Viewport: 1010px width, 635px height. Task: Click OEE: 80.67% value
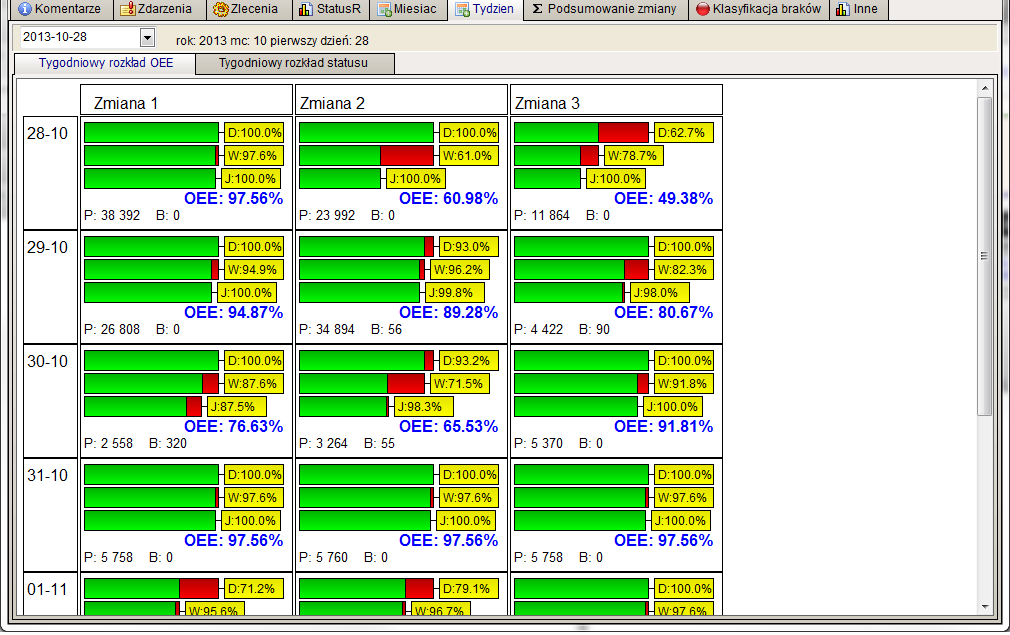click(x=663, y=312)
